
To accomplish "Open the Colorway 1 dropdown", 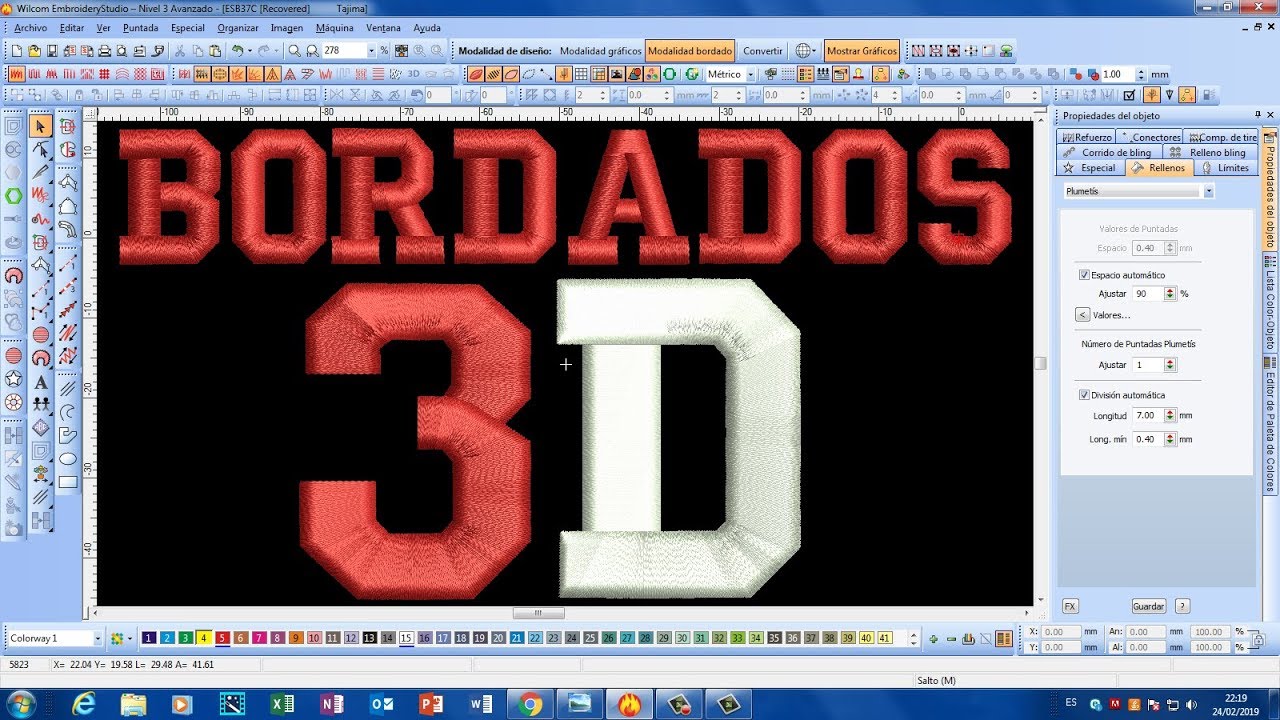I will coord(97,638).
